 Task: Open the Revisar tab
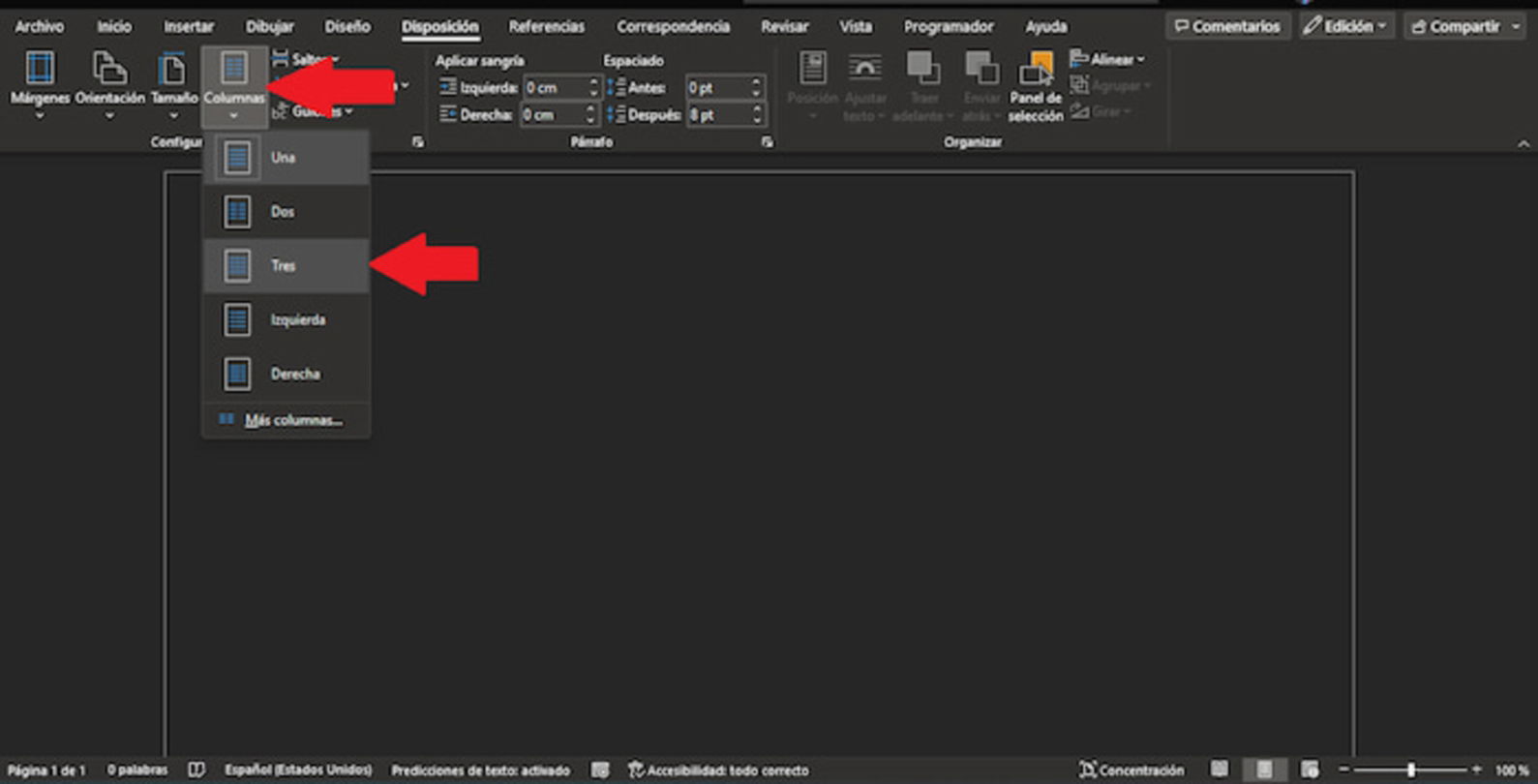coord(784,26)
